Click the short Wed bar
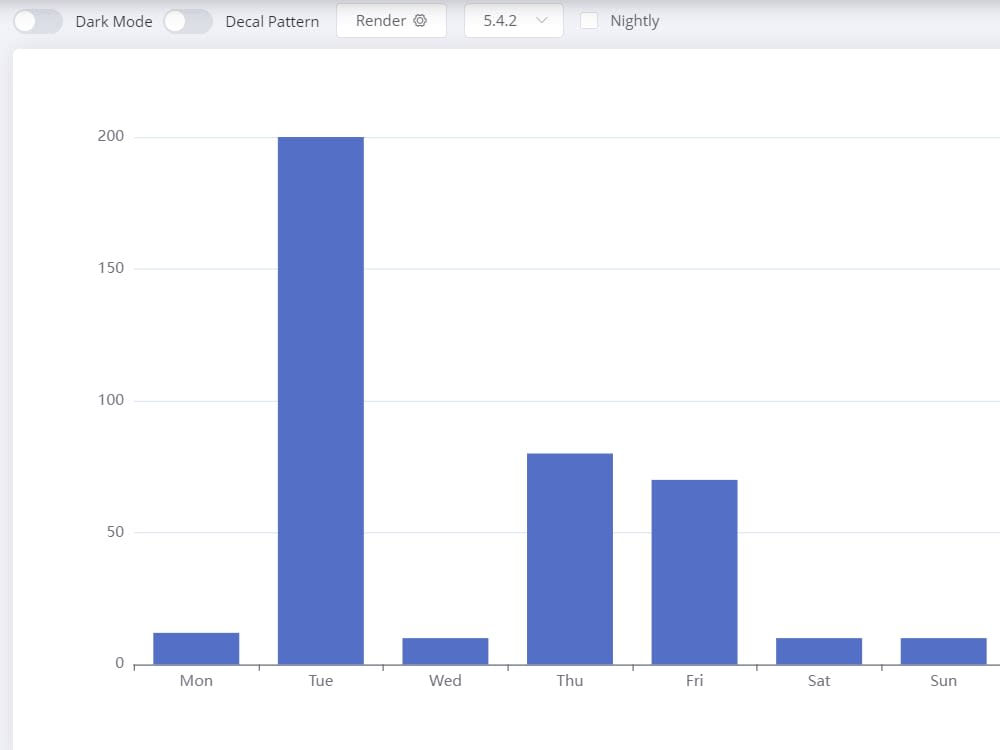The height and width of the screenshot is (750, 1000). point(445,650)
